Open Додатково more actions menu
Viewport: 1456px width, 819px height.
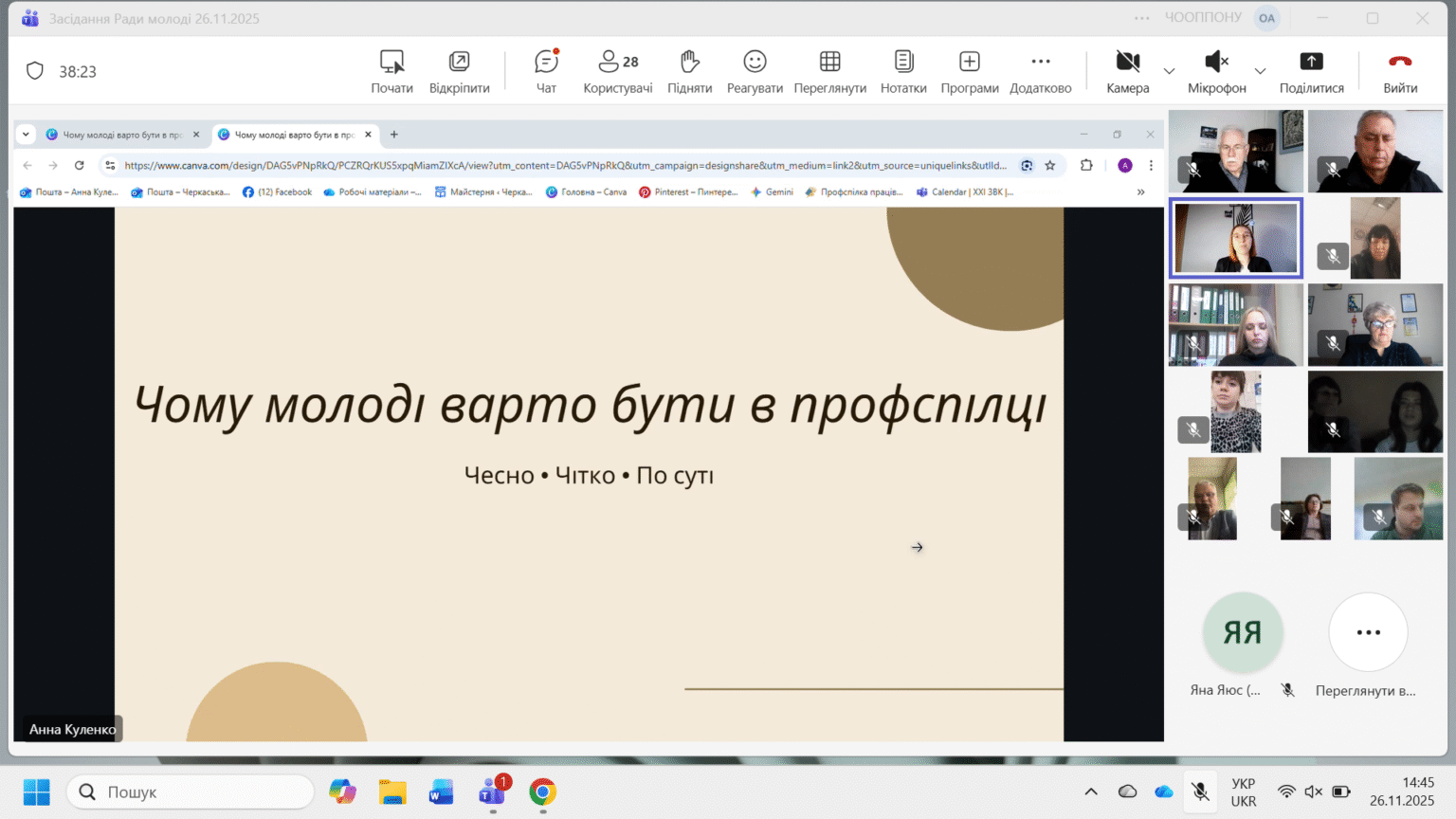point(1040,71)
